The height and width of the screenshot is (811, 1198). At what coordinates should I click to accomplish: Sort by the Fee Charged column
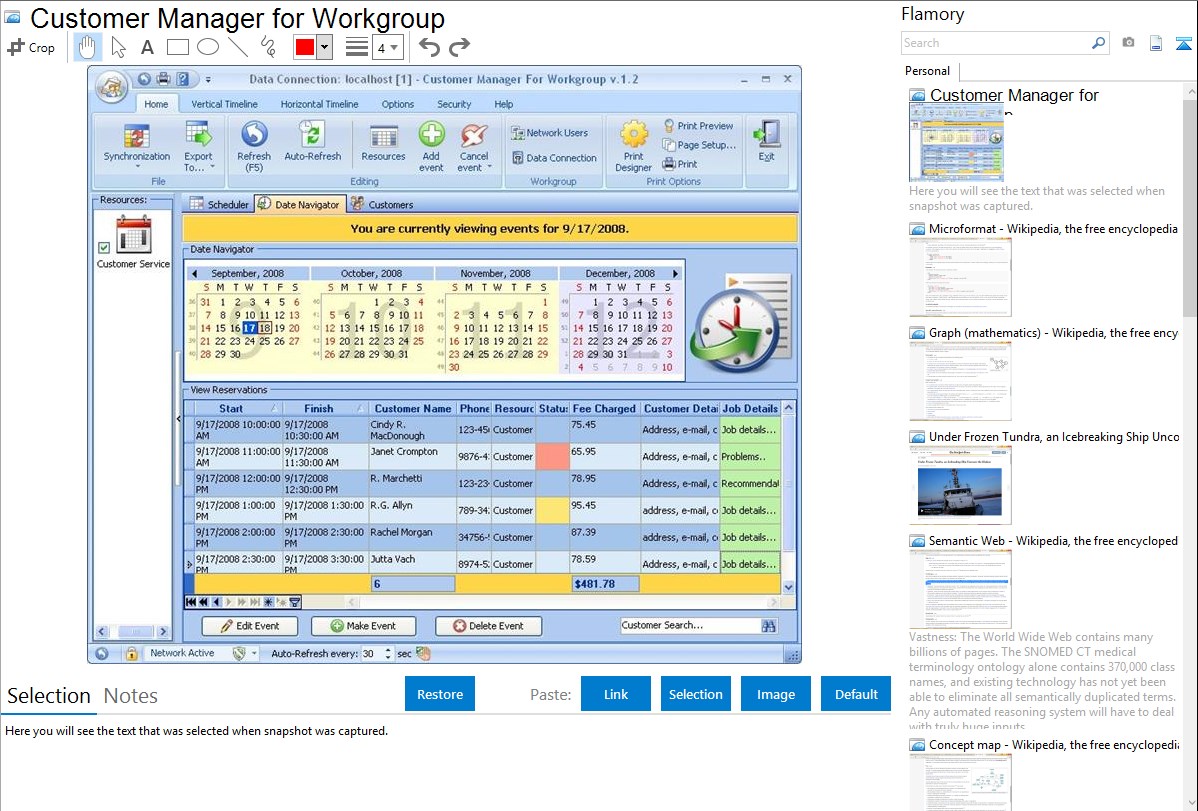[604, 409]
